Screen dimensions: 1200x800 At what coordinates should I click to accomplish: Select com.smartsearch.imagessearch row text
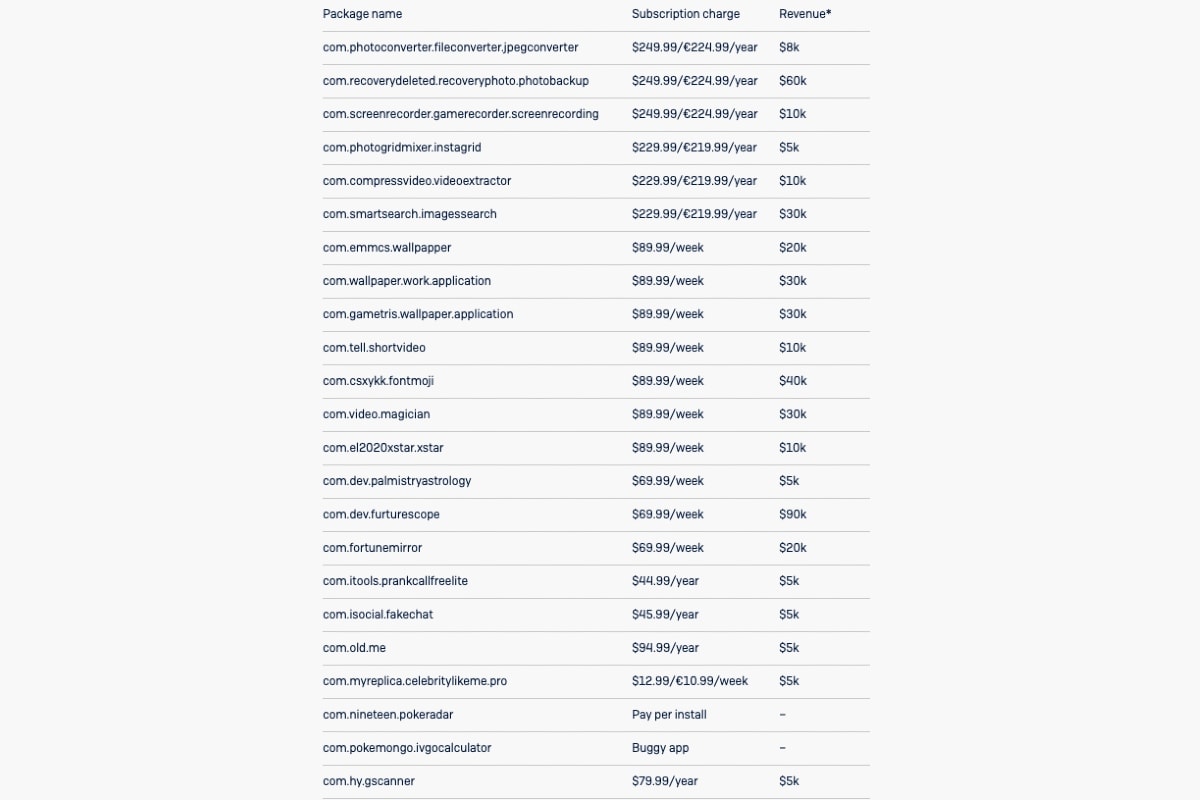click(409, 214)
